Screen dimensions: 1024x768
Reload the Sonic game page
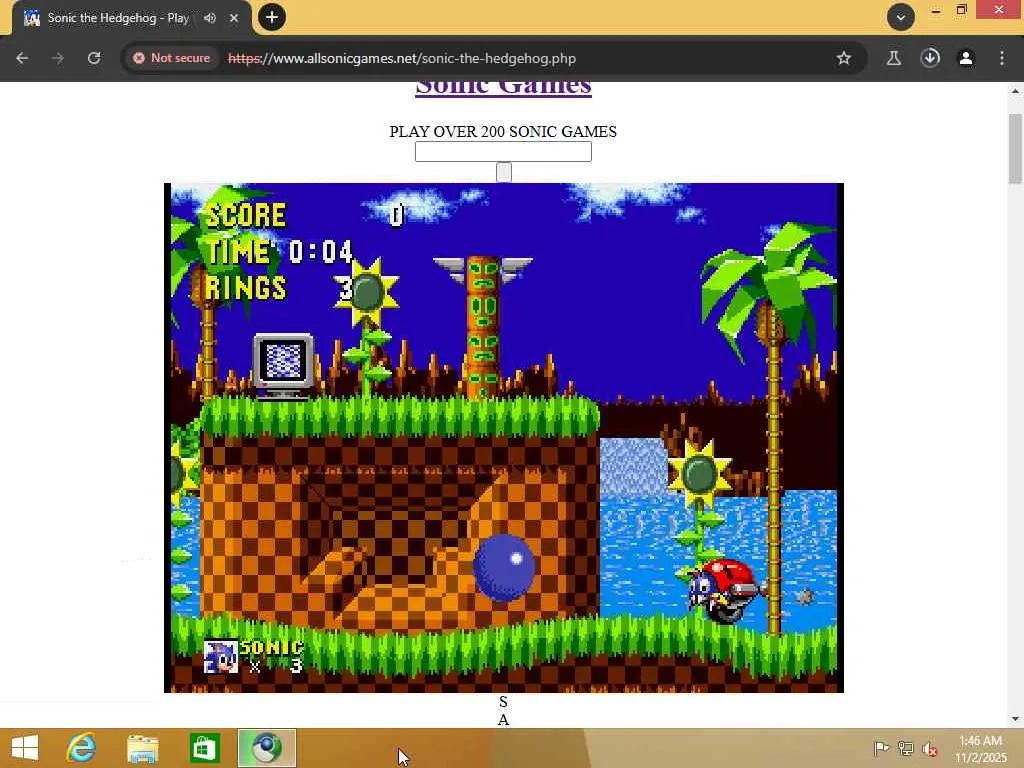point(94,58)
